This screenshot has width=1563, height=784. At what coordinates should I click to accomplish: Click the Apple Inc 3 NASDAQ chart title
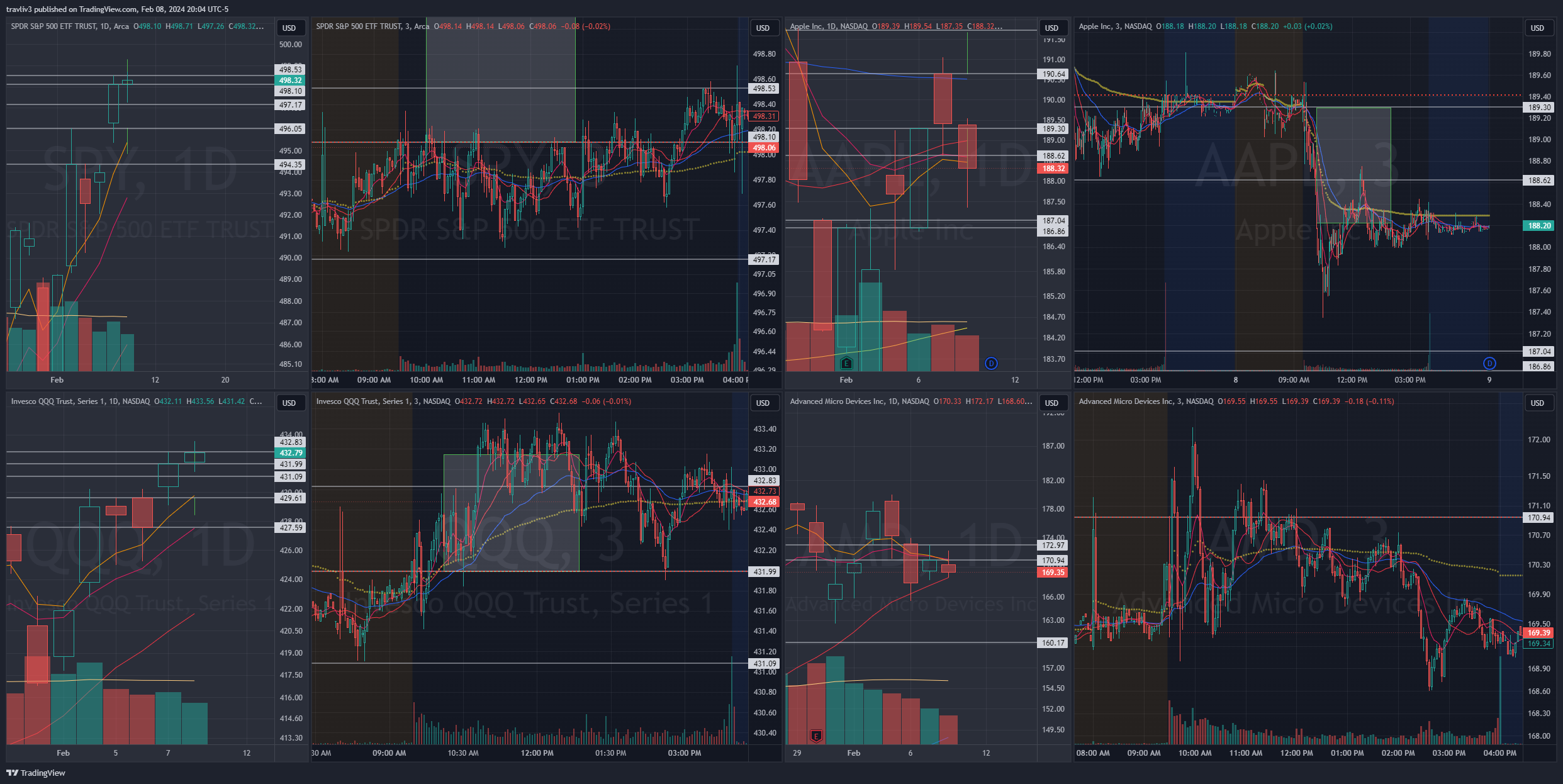pyautogui.click(x=1115, y=26)
